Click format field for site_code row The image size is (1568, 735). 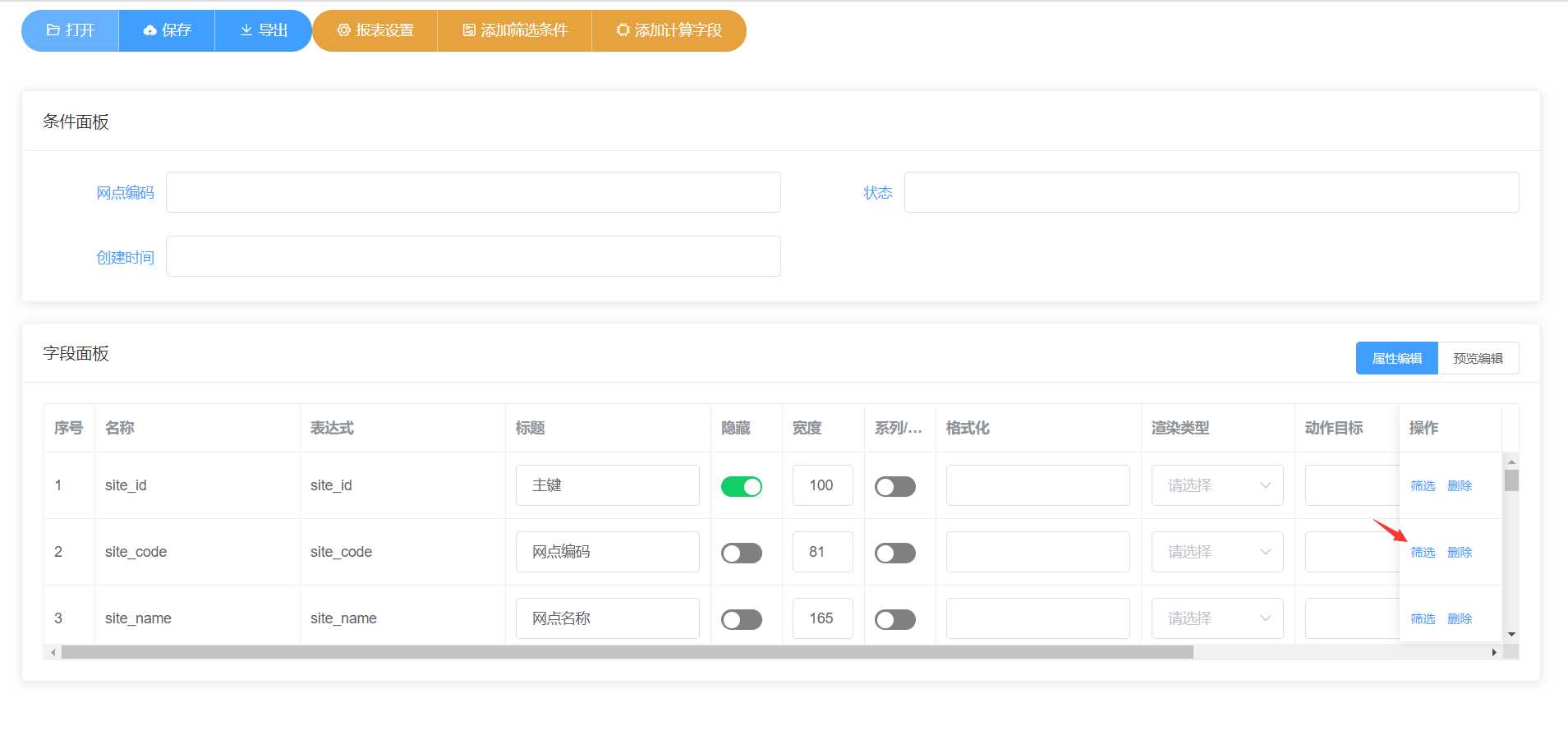(1038, 552)
